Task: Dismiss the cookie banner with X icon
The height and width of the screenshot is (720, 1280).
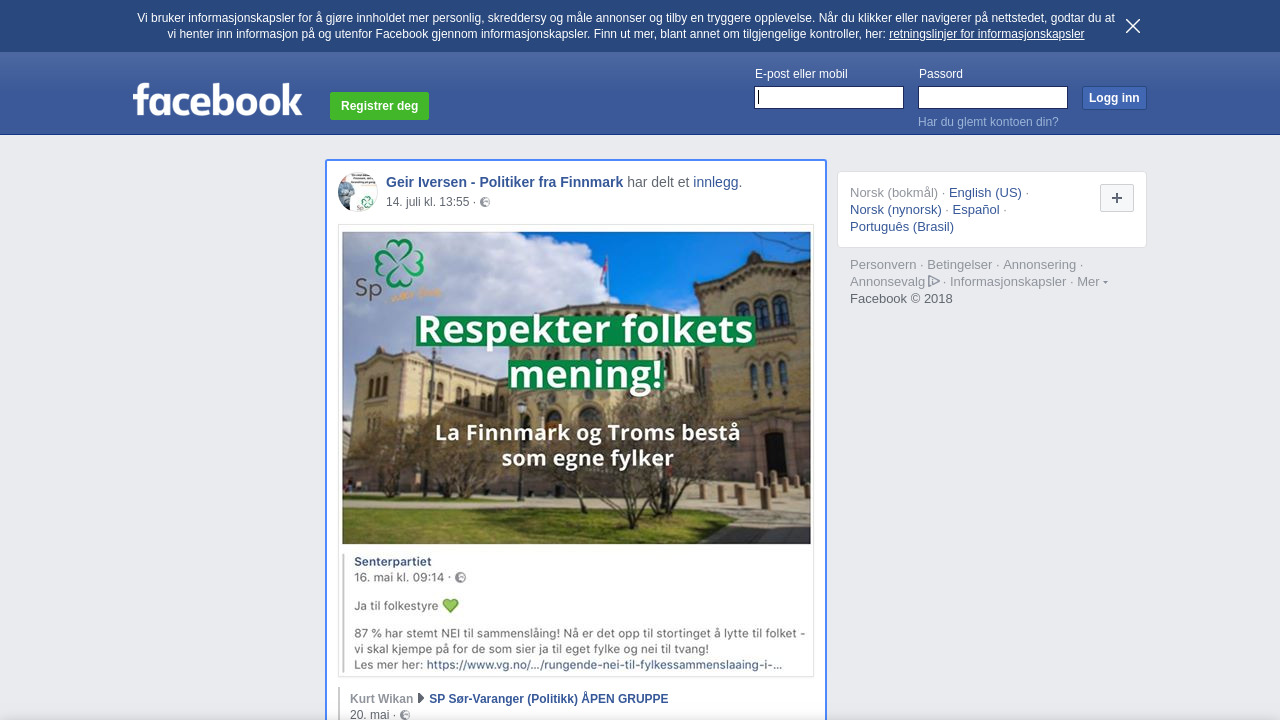Action: 1133,26
